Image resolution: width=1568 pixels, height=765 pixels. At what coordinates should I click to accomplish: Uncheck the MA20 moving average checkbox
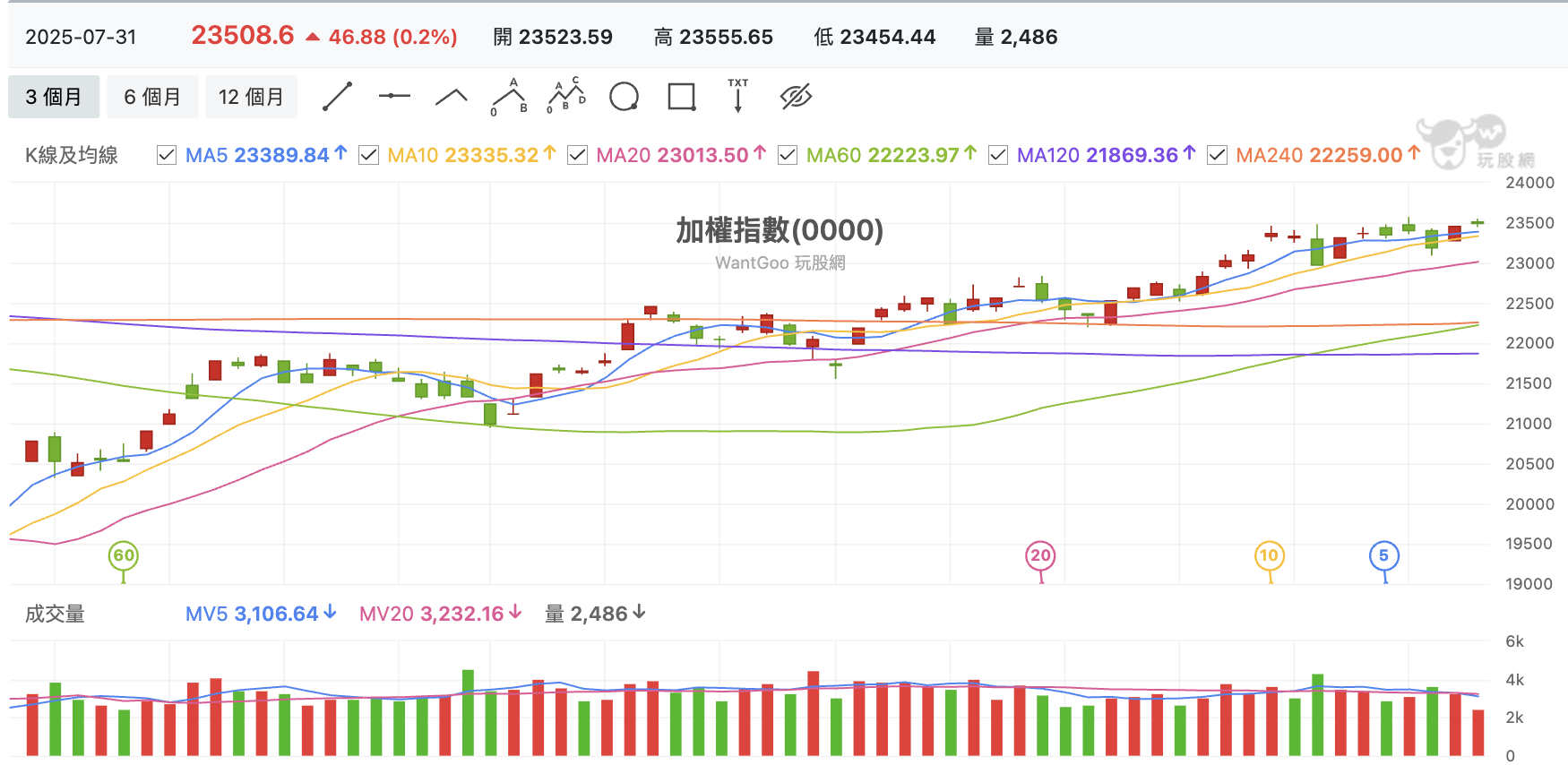click(x=577, y=155)
